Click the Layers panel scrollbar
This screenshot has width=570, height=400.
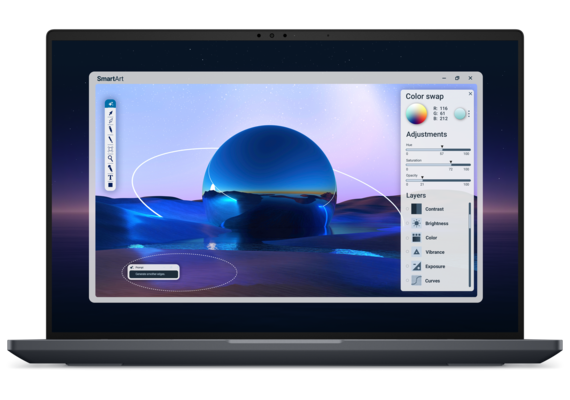[x=470, y=244]
